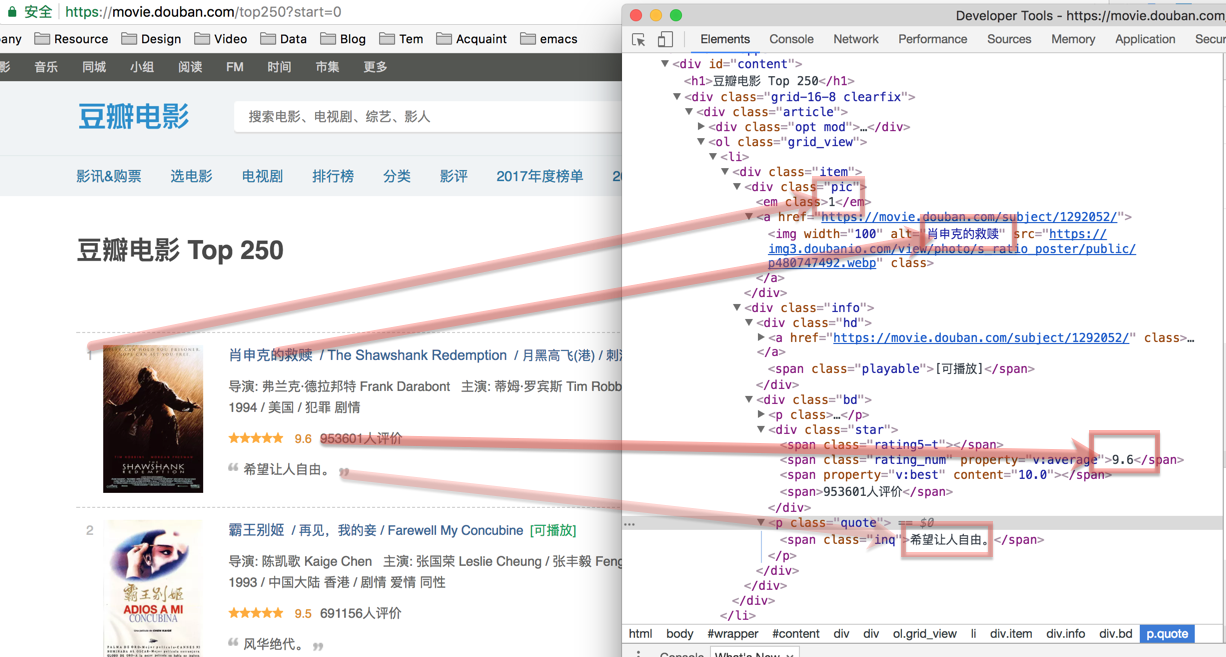Open the 电视剧 navigation link
Viewport: 1226px width, 657px height.
coord(262,176)
